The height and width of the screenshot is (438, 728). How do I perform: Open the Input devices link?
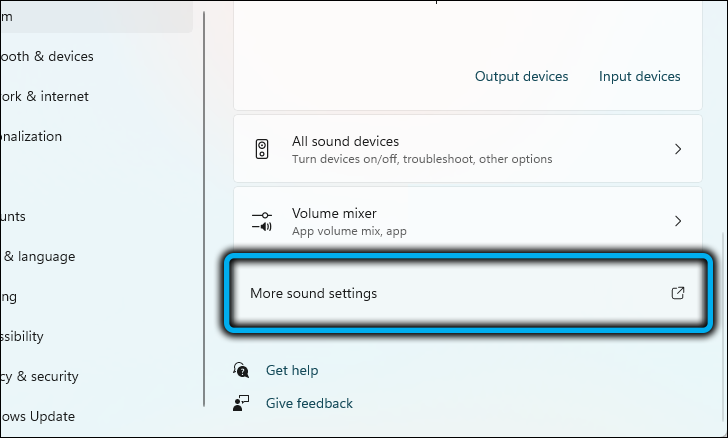pos(639,76)
